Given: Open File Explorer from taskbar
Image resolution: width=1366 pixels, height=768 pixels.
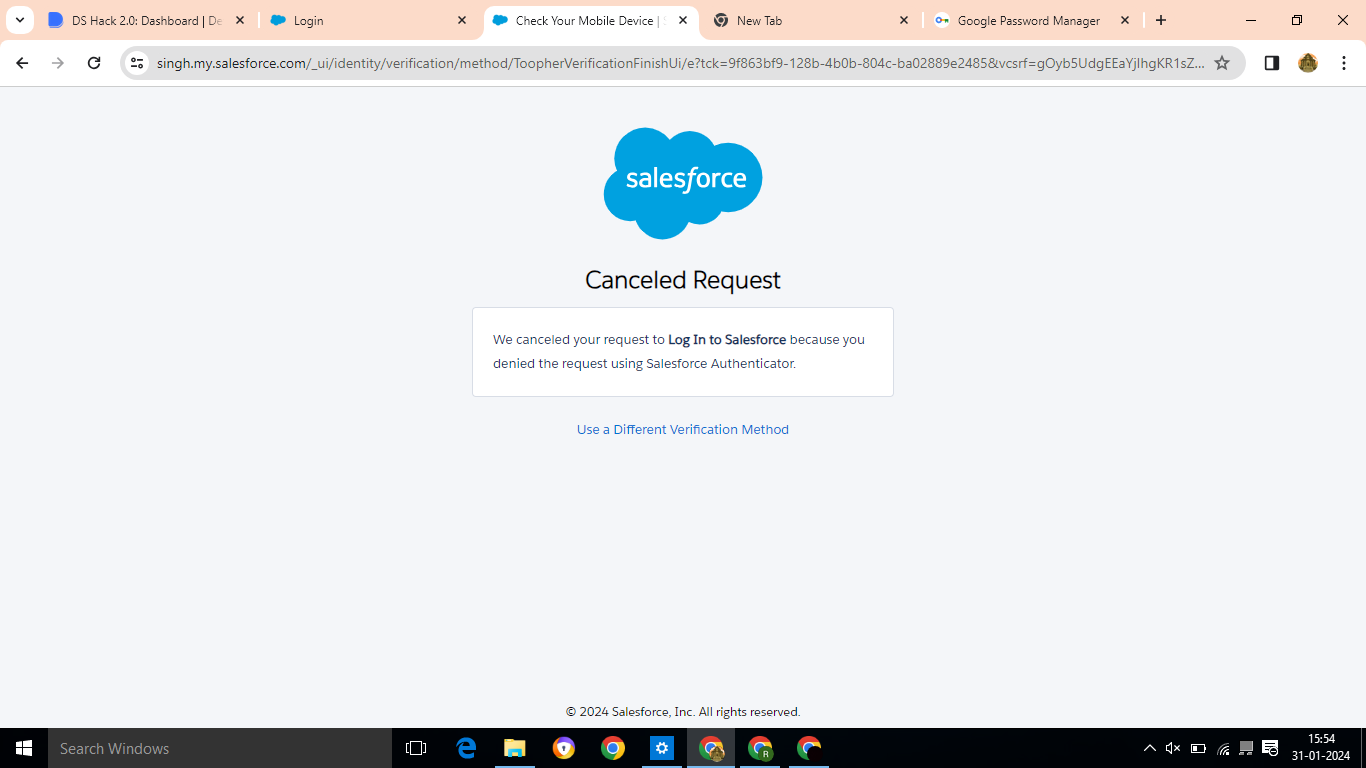Looking at the screenshot, I should [515, 748].
